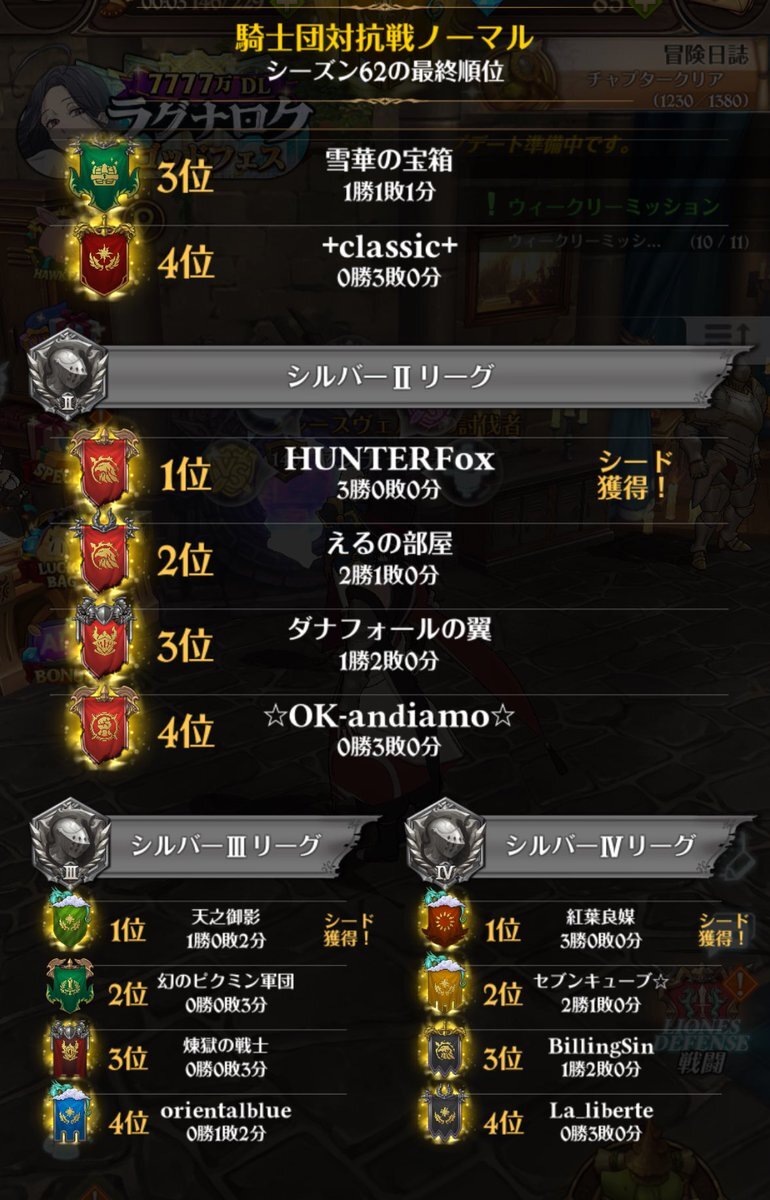770x1200 pixels.
Task: Tap the 紅葉良媒 guild crest
Action: click(x=445, y=929)
